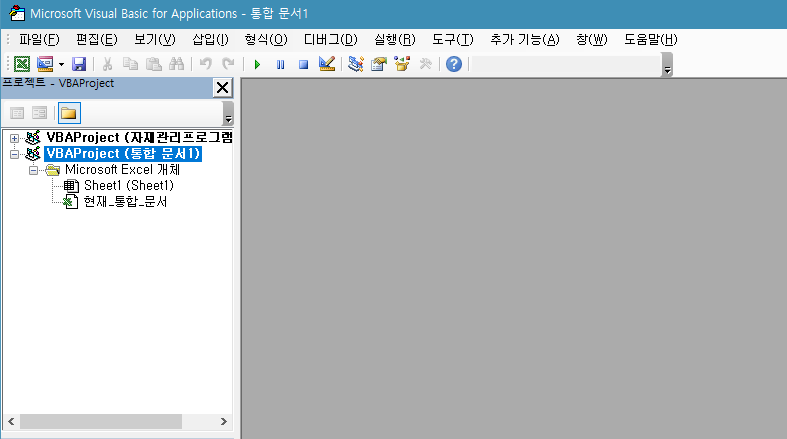Open Insert object dropdown arrow
The image size is (787, 439).
61,64
